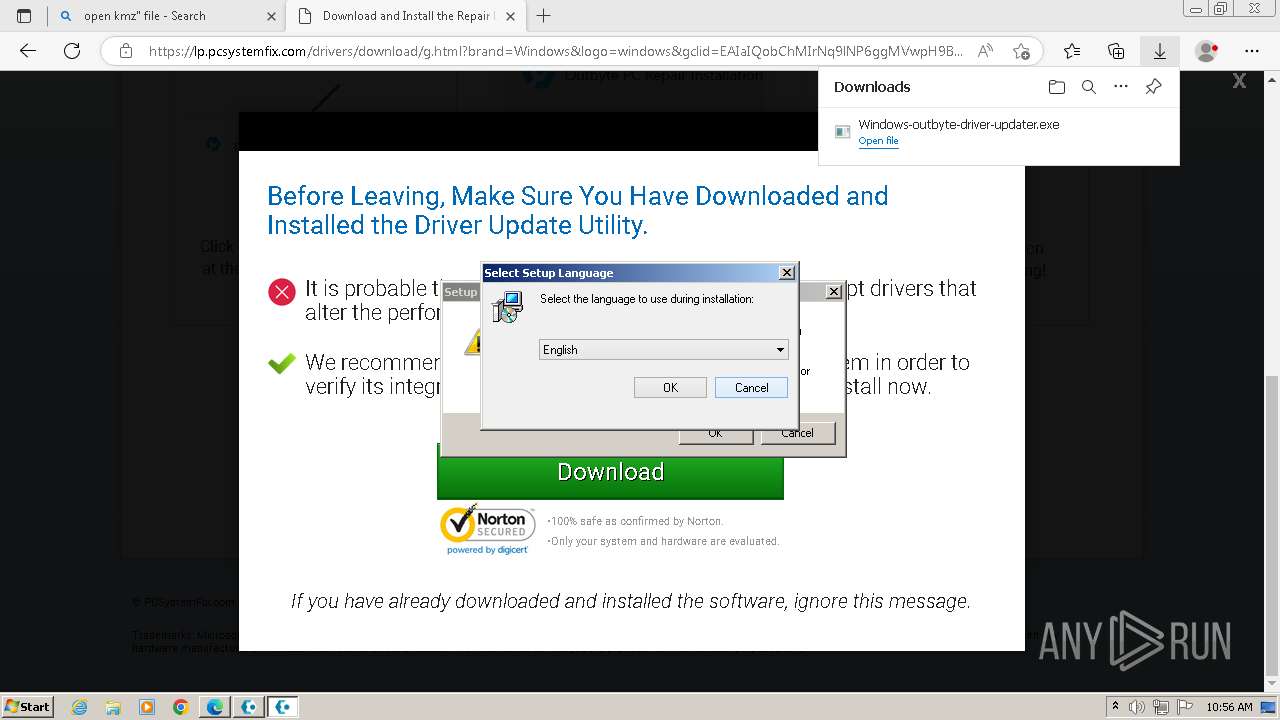The width and height of the screenshot is (1280, 720).
Task: Click the 'Open file' link
Action: (x=878, y=141)
